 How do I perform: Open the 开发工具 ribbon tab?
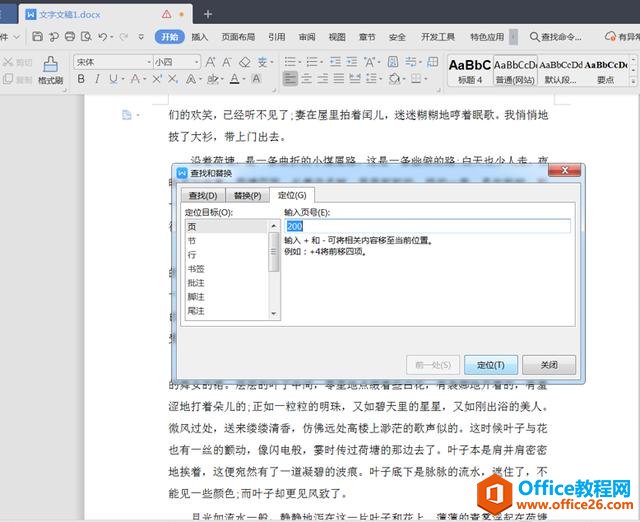pos(438,37)
